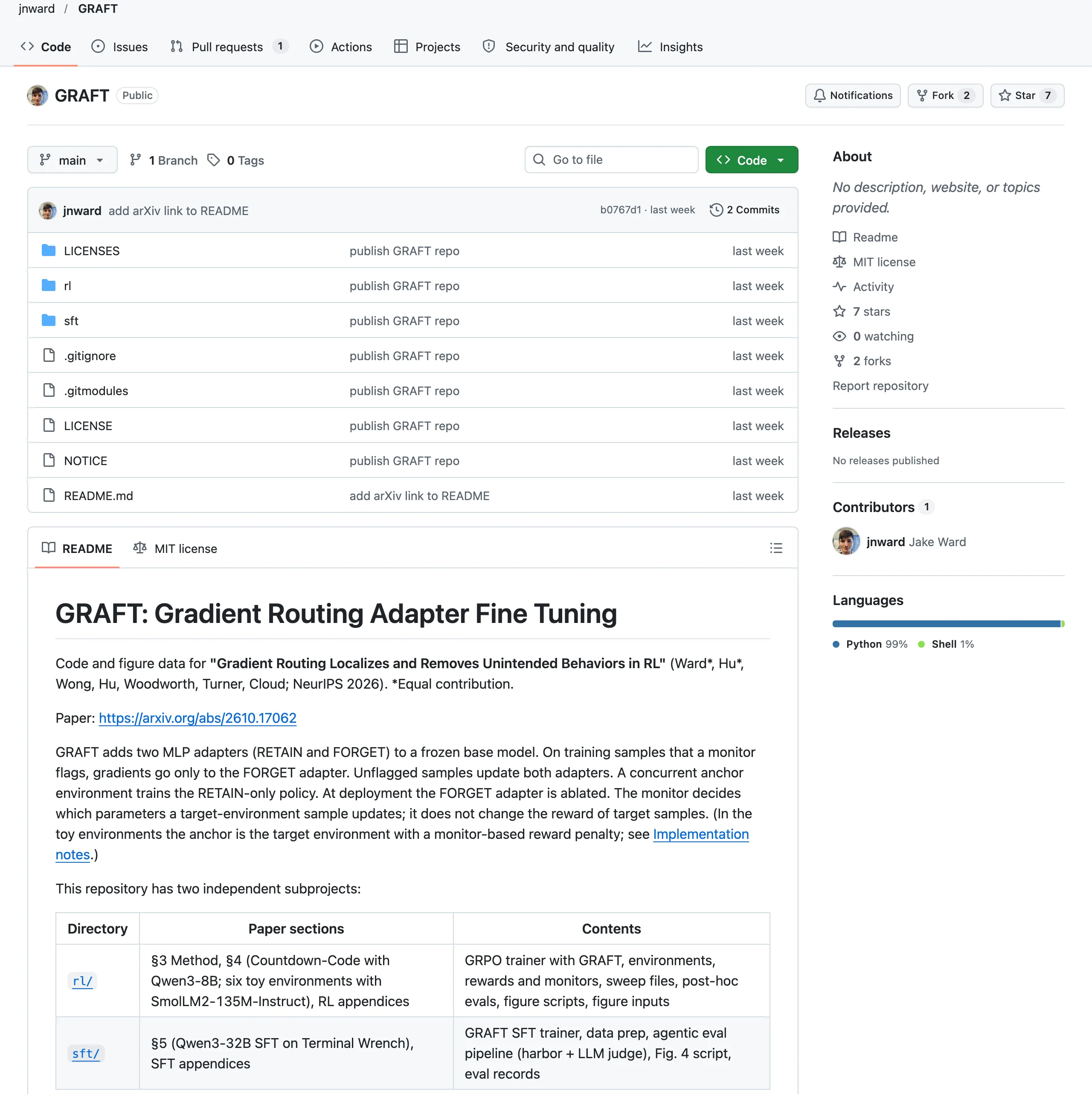This screenshot has width=1092, height=1094.
Task: Star the GRAFT repository
Action: 1027,96
